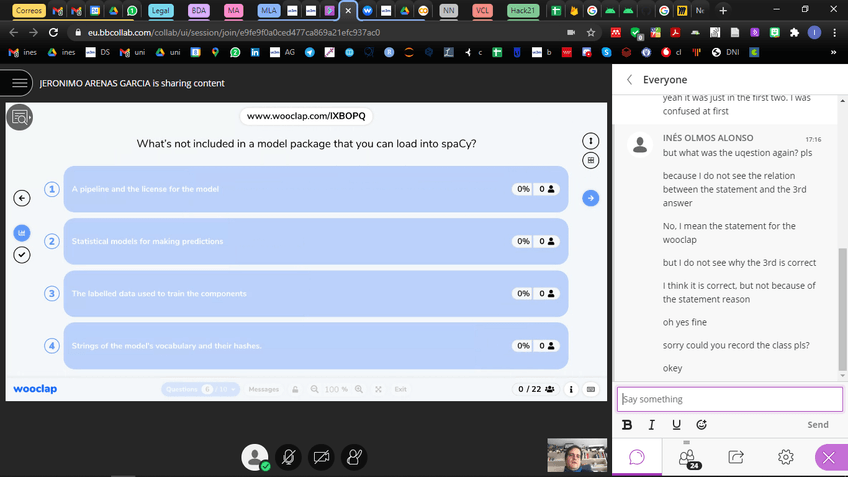
Task: Open the Collaborate session menu hamburger
Action: point(19,83)
